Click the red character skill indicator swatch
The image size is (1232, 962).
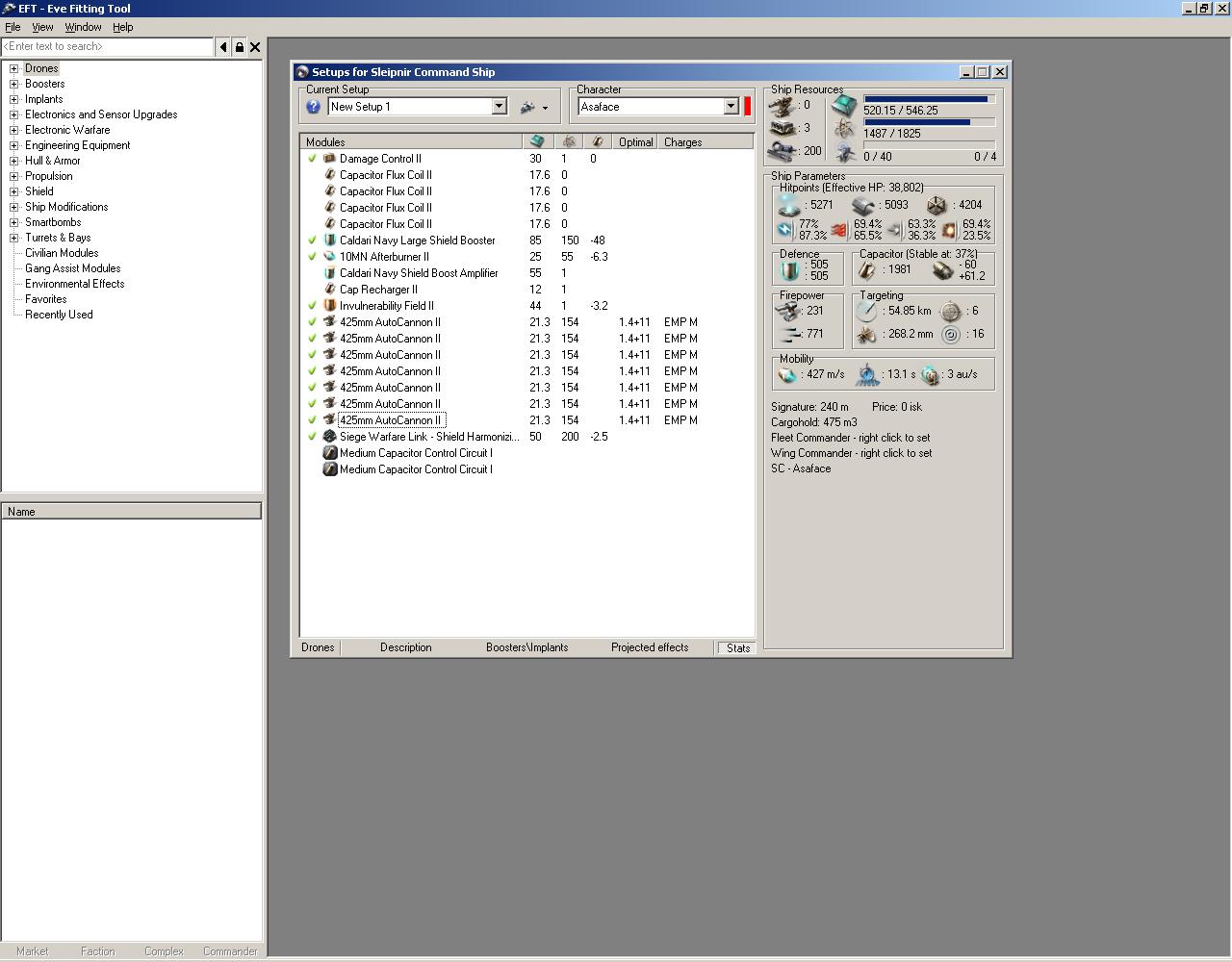[747, 107]
